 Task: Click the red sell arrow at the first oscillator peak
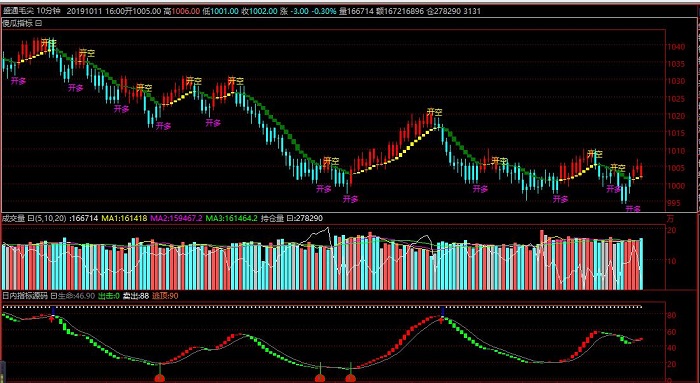[x=53, y=319]
